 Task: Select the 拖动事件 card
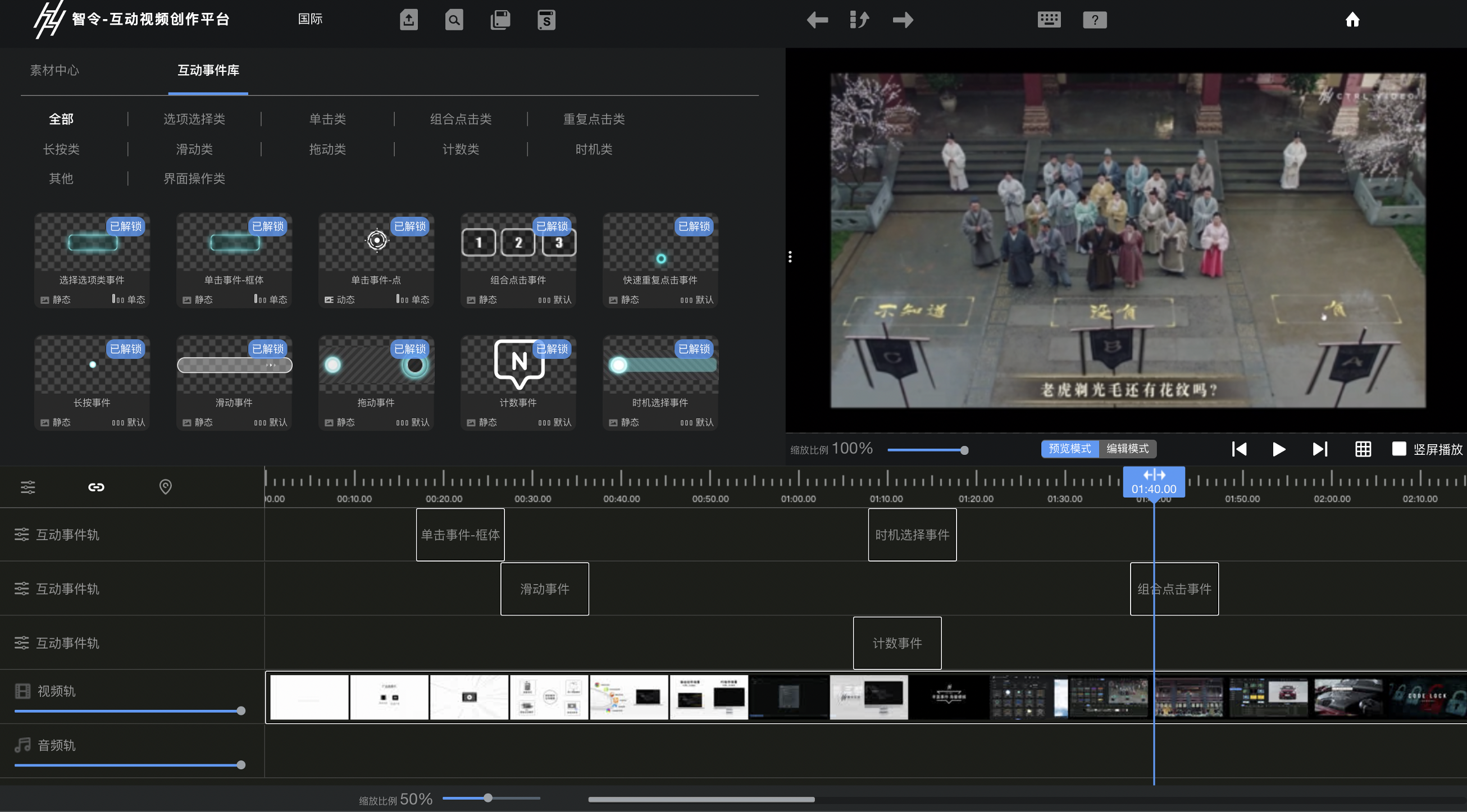pos(376,383)
